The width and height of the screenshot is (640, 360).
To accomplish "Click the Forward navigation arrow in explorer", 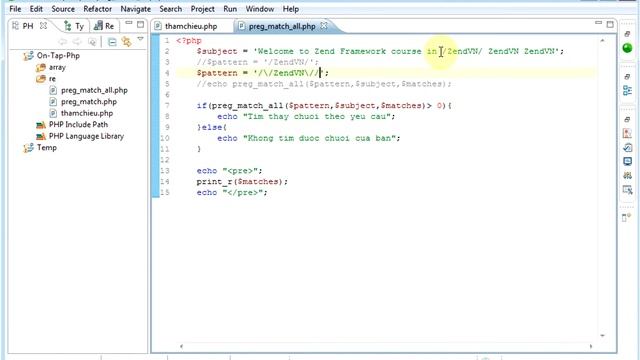I will coord(77,42).
